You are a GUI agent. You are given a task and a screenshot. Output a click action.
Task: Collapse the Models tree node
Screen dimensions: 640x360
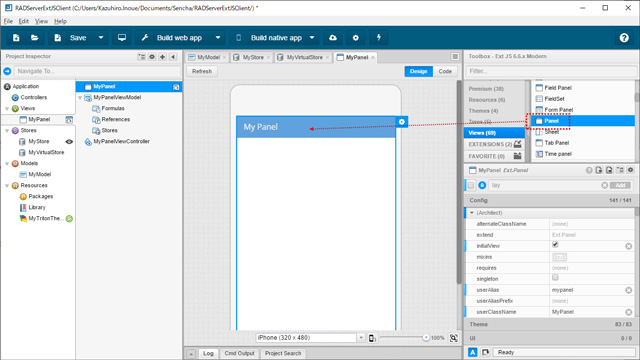(x=7, y=164)
